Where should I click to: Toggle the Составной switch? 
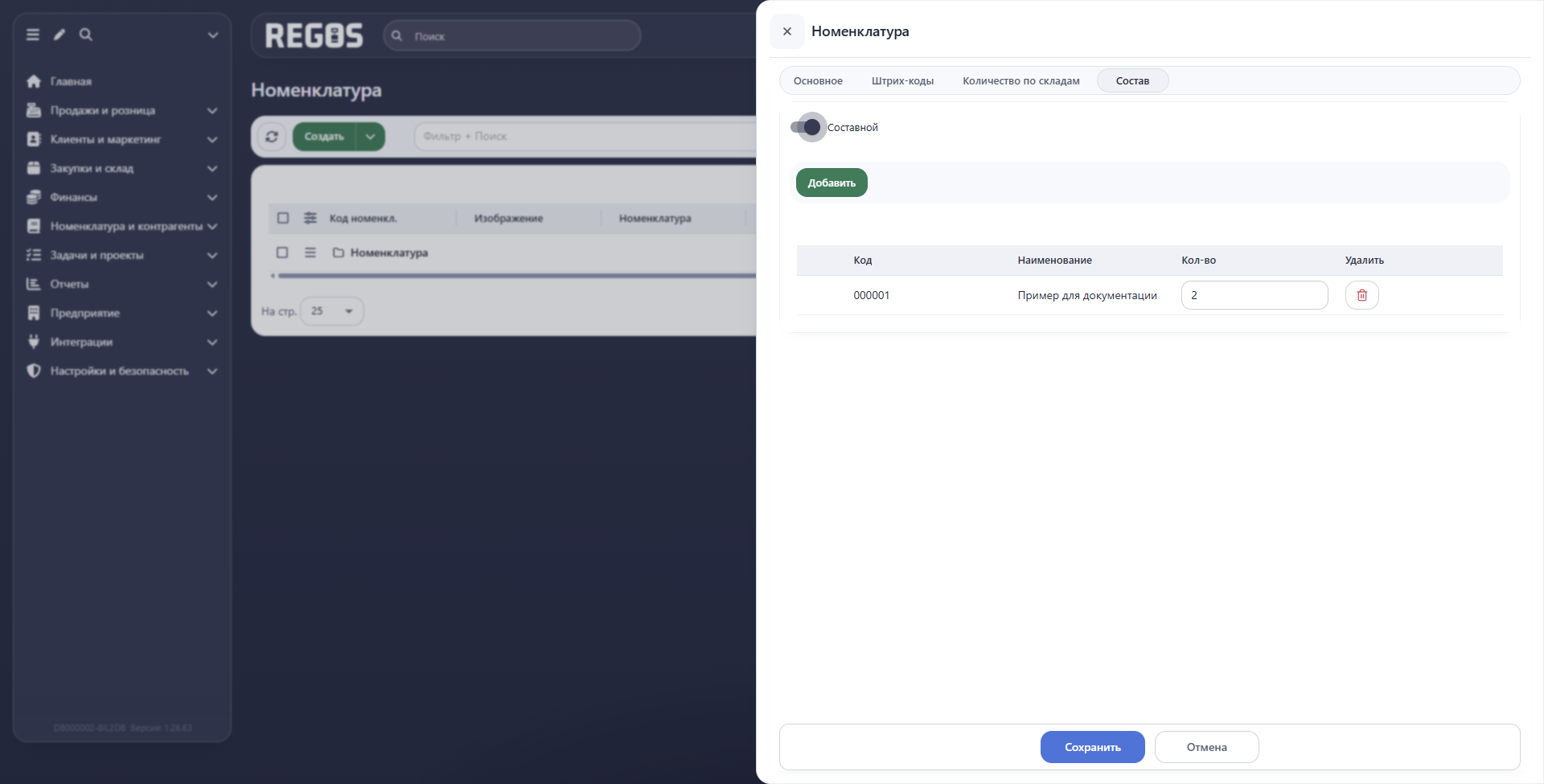pyautogui.click(x=807, y=127)
